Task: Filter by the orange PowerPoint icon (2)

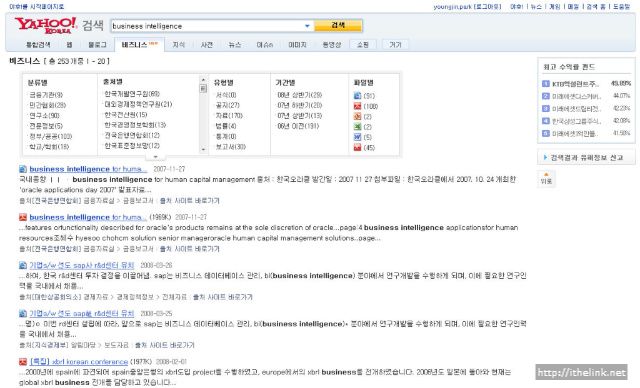Action: (x=357, y=116)
